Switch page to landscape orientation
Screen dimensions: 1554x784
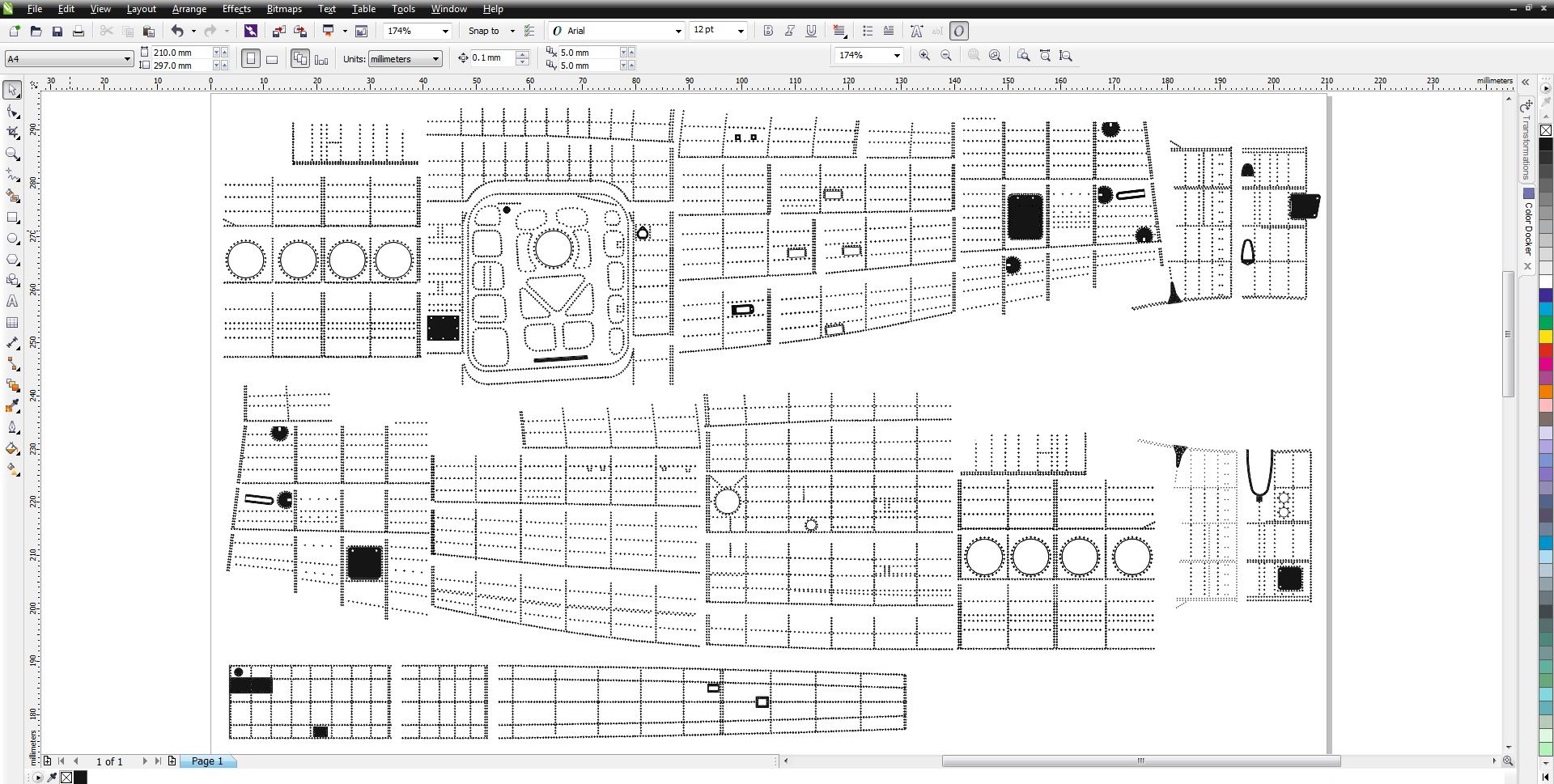pyautogui.click(x=273, y=59)
